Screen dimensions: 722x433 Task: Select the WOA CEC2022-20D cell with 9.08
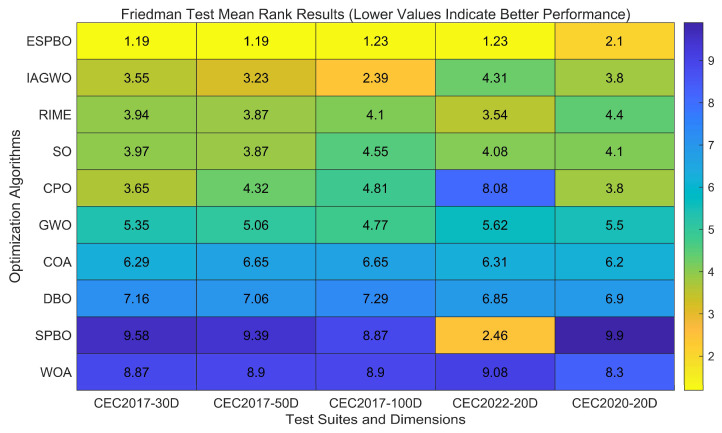click(x=495, y=372)
